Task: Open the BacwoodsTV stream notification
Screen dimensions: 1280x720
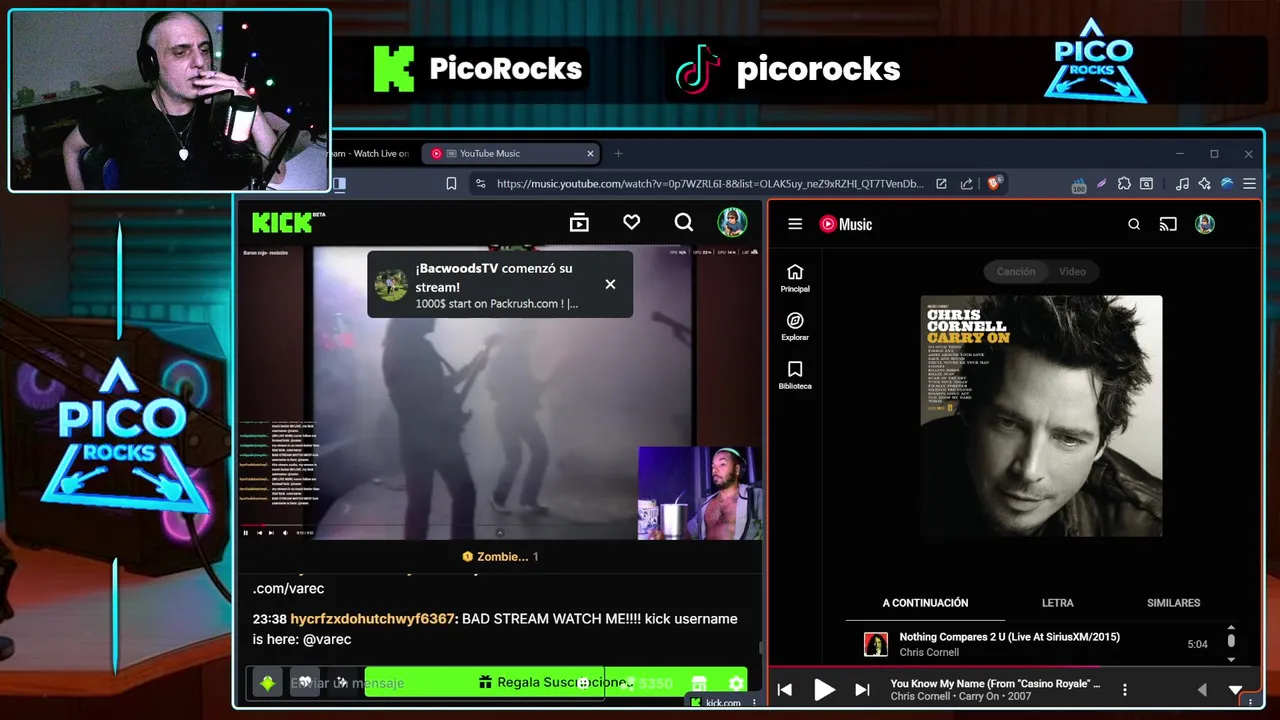Action: coord(499,284)
